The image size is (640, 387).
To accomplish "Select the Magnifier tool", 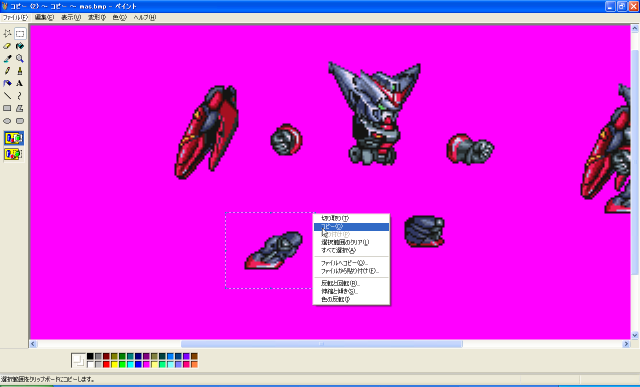I will click(20, 59).
